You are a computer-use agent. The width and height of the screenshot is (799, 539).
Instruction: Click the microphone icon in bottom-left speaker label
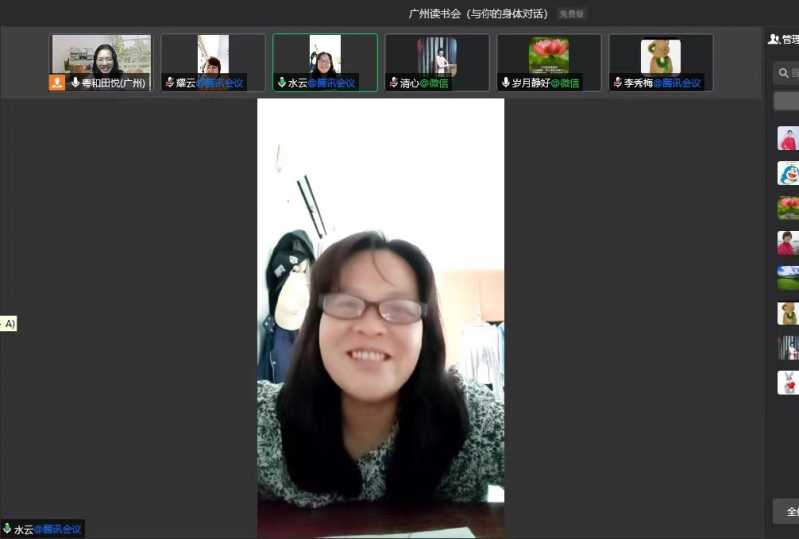click(x=7, y=529)
